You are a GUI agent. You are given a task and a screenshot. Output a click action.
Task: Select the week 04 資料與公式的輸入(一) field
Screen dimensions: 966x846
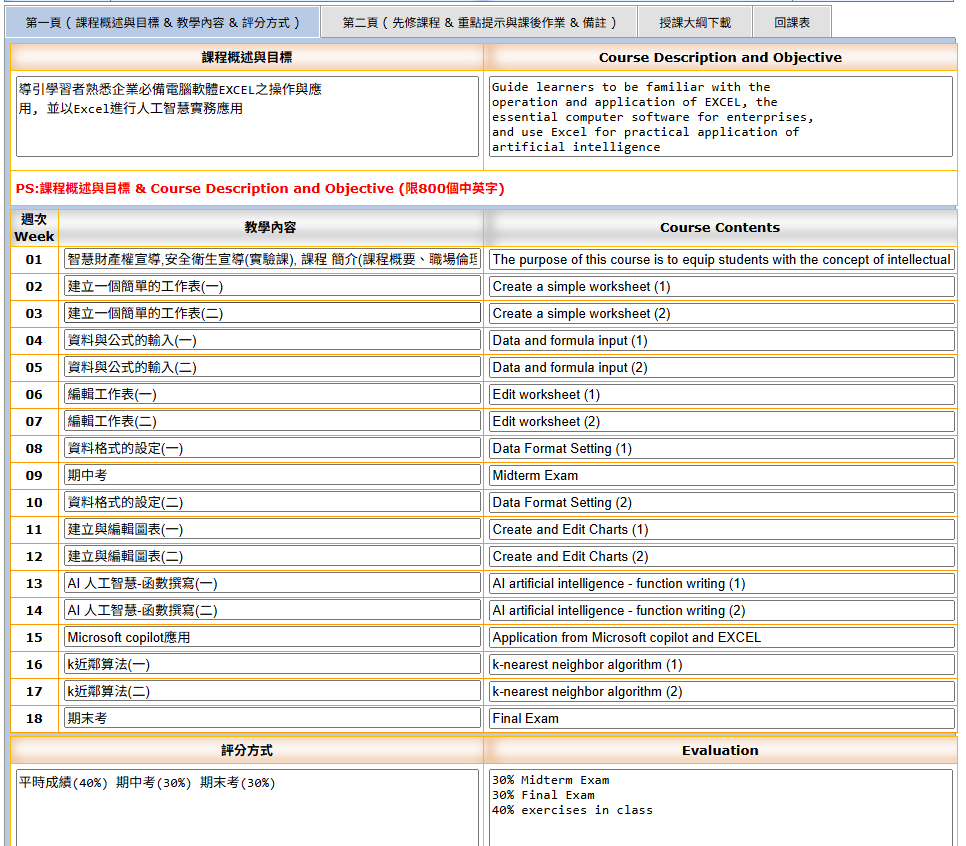click(x=272, y=341)
